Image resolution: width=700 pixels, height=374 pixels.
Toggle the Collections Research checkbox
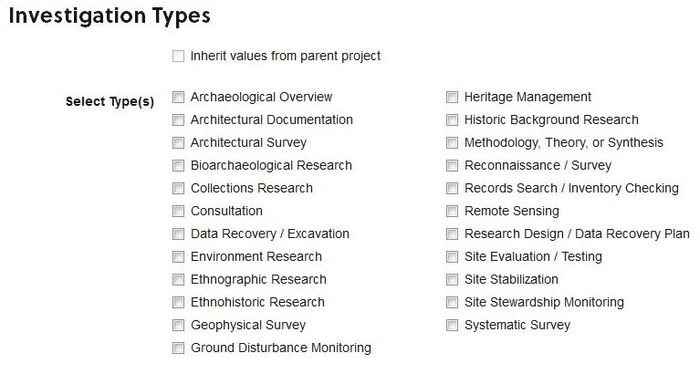click(x=178, y=188)
